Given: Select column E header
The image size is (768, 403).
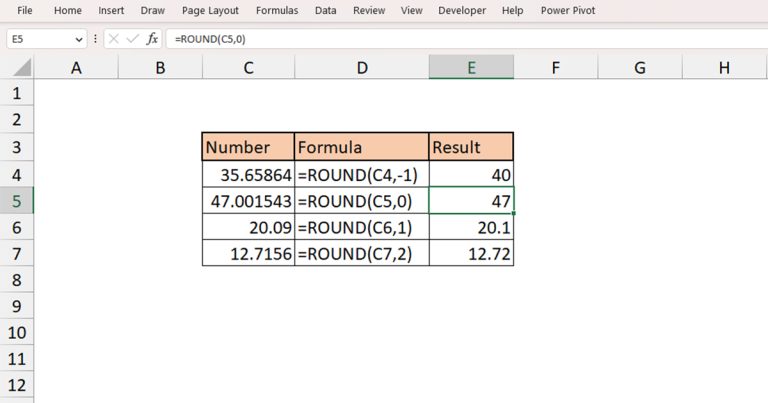Looking at the screenshot, I should click(x=471, y=68).
